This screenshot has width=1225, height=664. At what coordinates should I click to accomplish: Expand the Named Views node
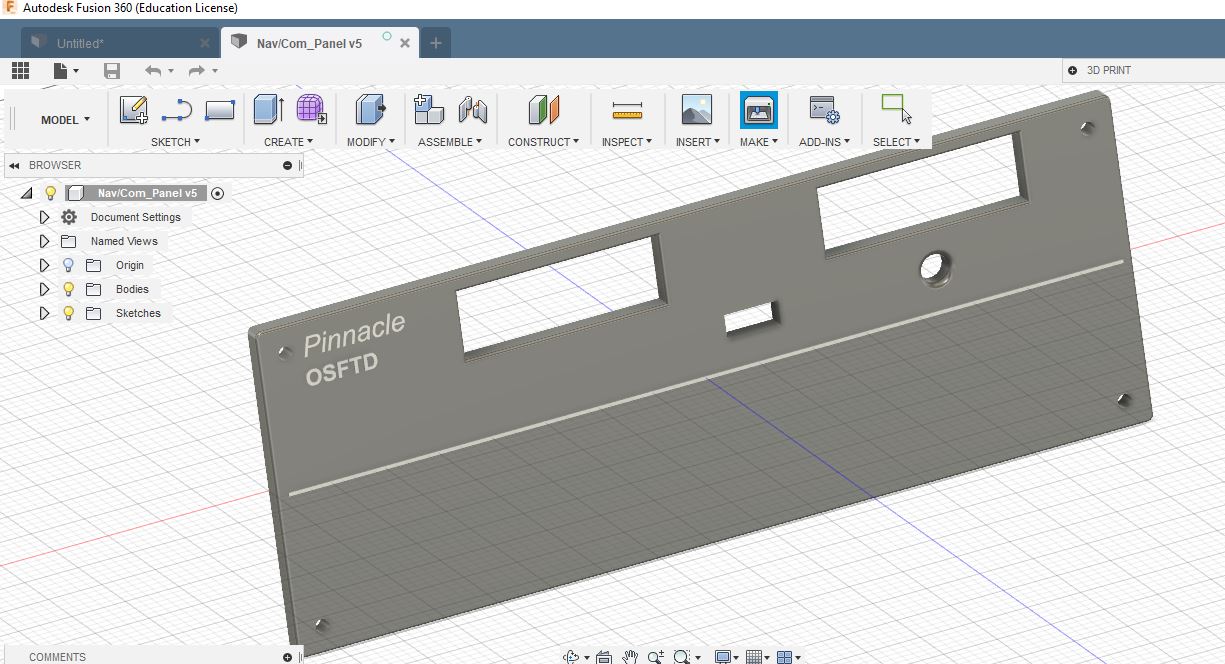[x=44, y=241]
